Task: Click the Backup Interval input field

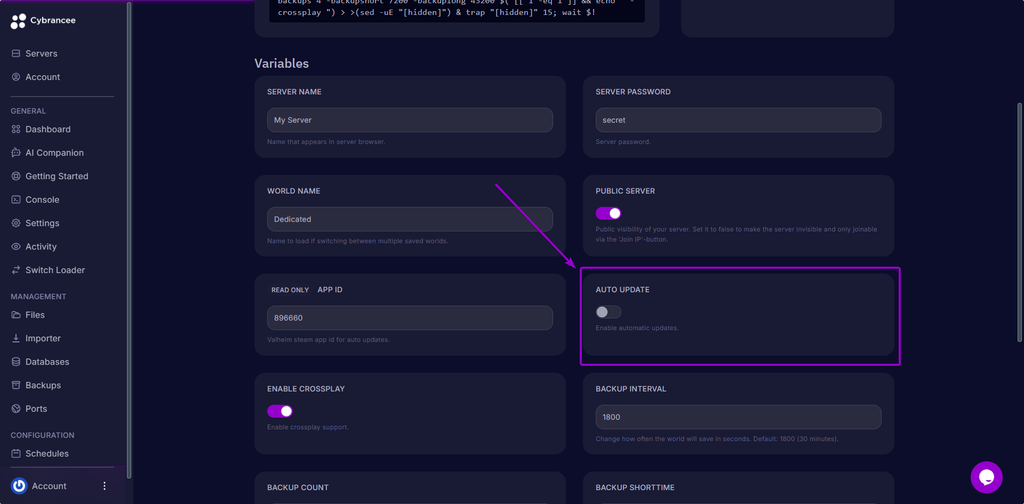Action: [739, 417]
